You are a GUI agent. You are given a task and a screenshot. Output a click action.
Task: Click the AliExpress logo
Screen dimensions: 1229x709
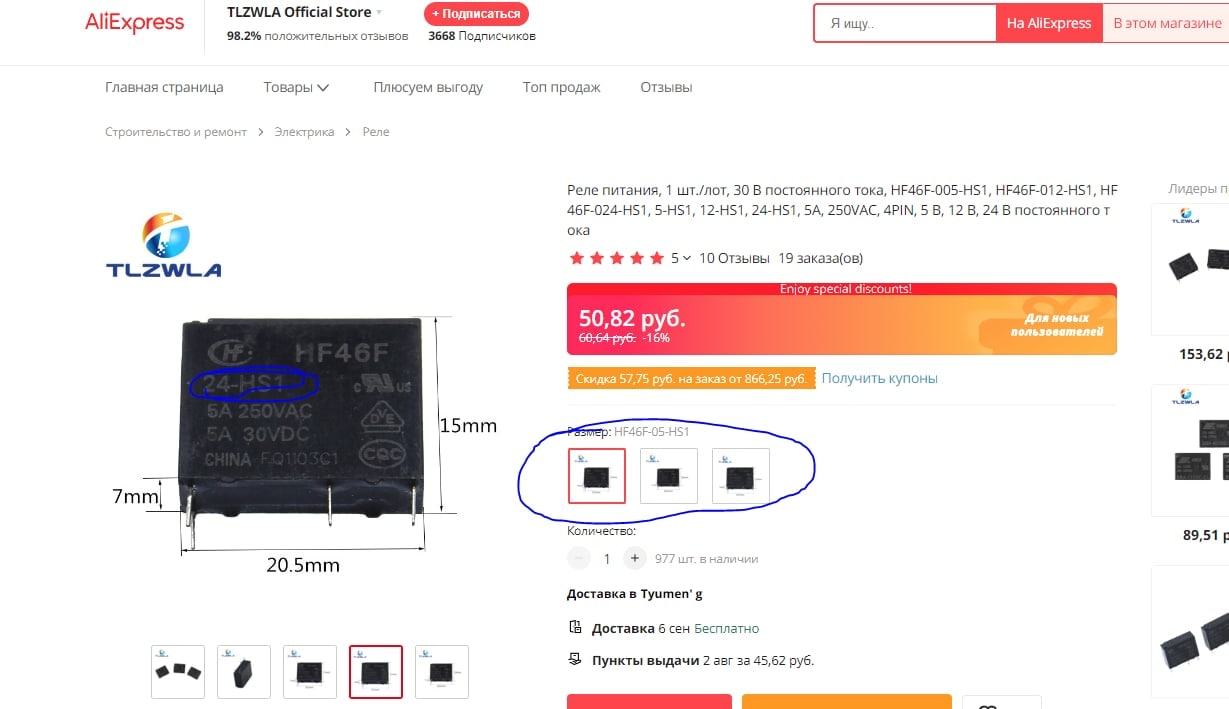(x=135, y=23)
